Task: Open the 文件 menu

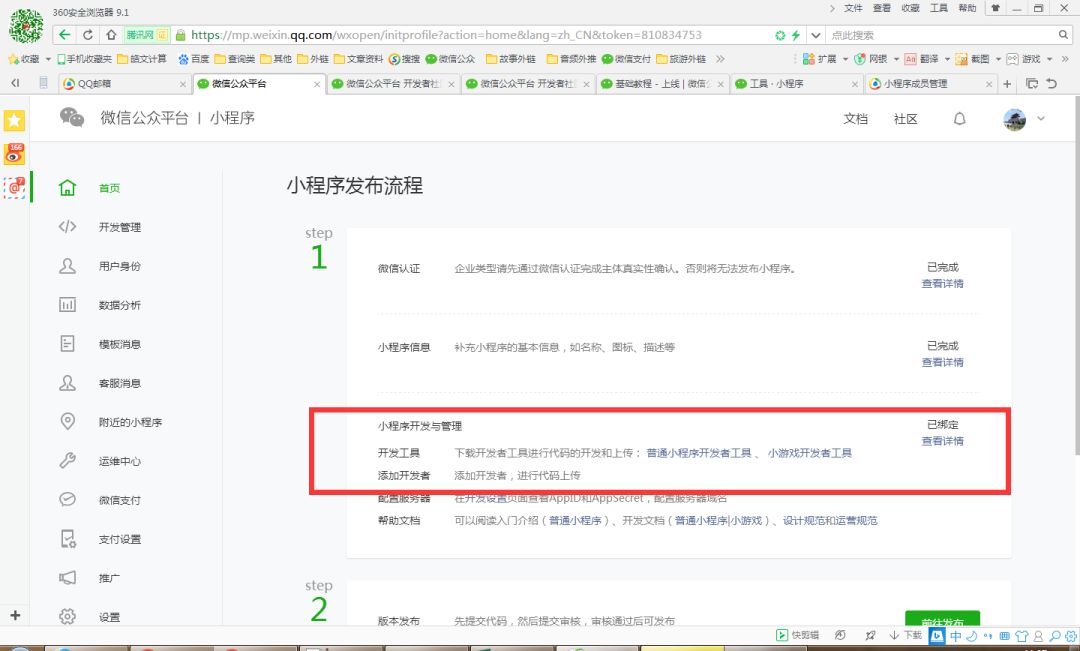Action: [853, 8]
